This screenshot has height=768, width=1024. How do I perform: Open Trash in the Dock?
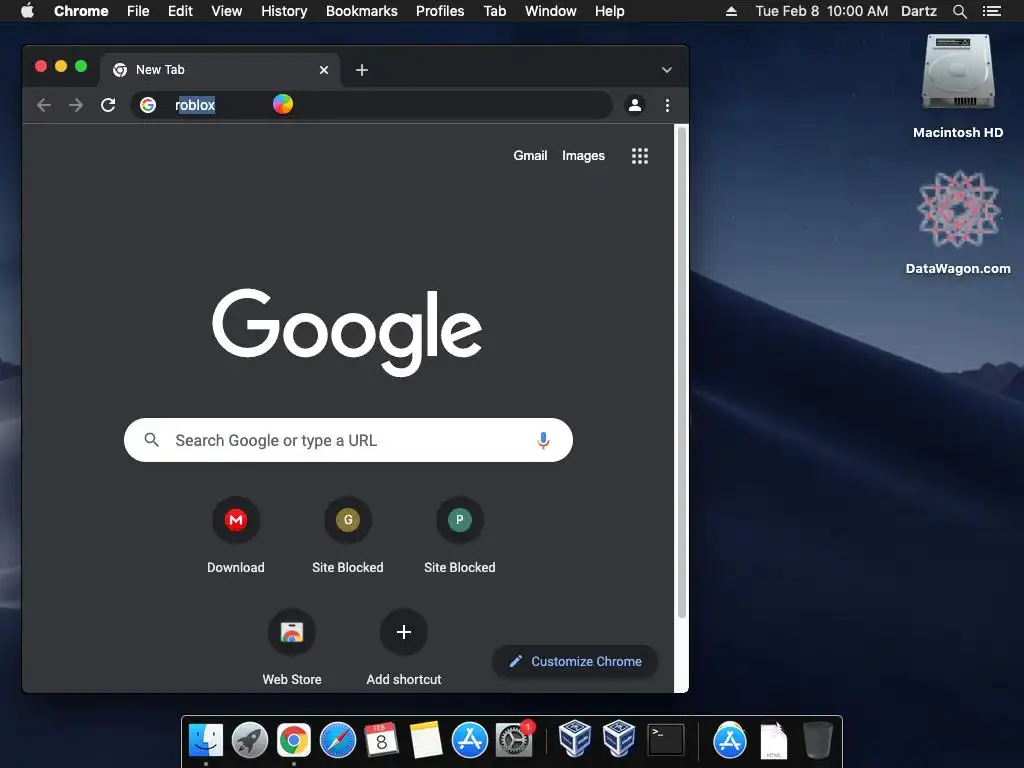coord(818,741)
